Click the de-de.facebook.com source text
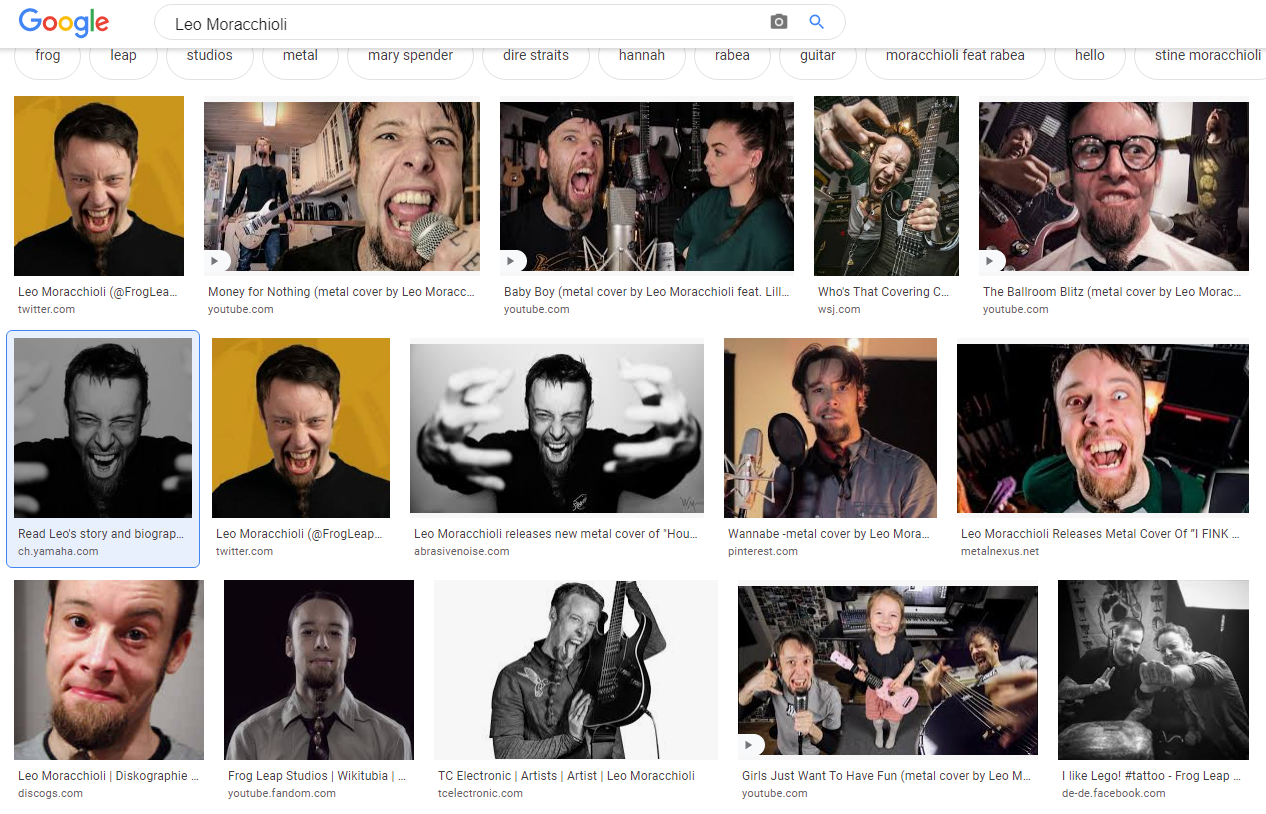This screenshot has width=1266, height=814. click(x=1113, y=794)
